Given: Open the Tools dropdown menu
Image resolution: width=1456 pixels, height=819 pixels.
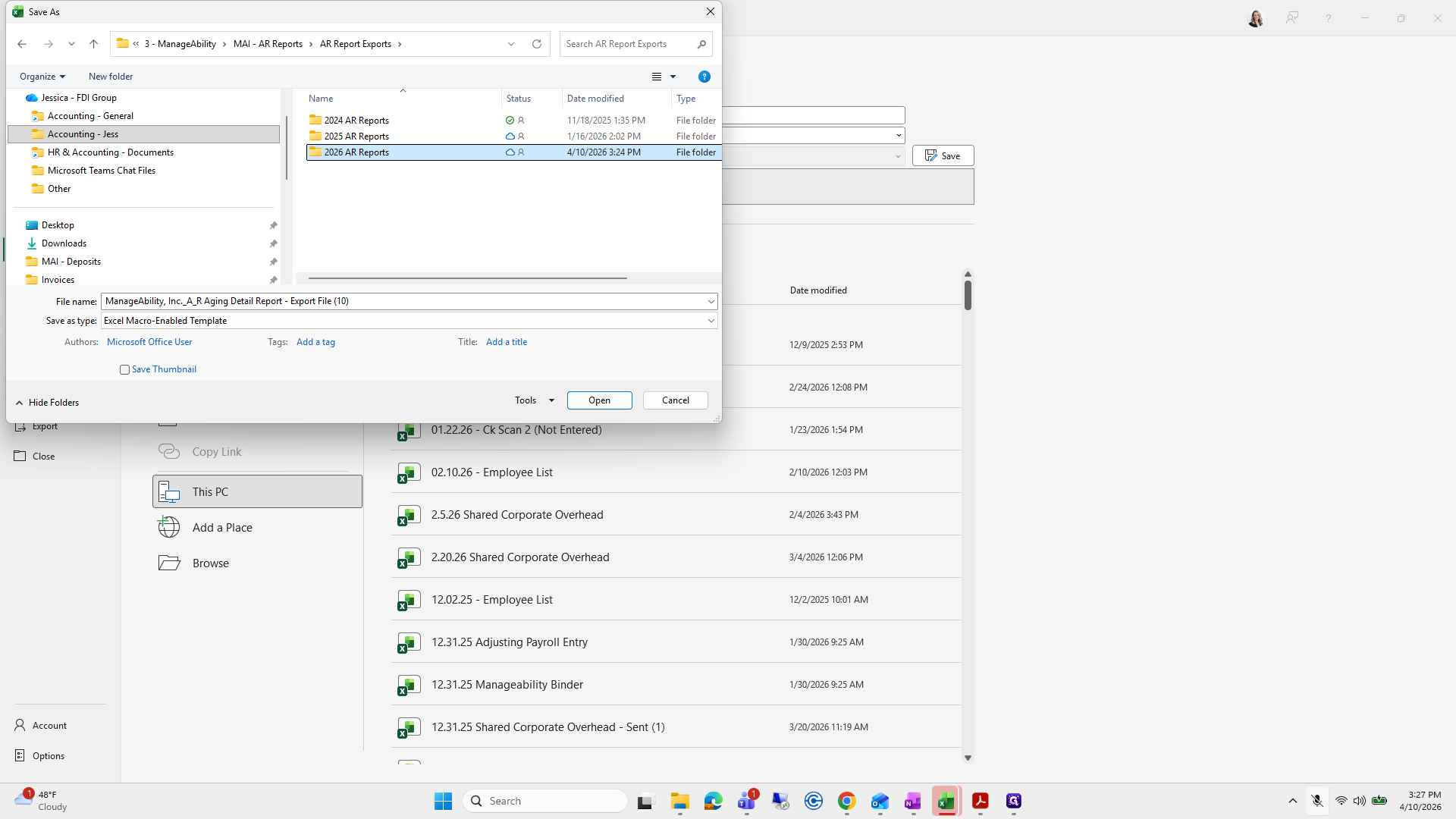Looking at the screenshot, I should (x=535, y=400).
